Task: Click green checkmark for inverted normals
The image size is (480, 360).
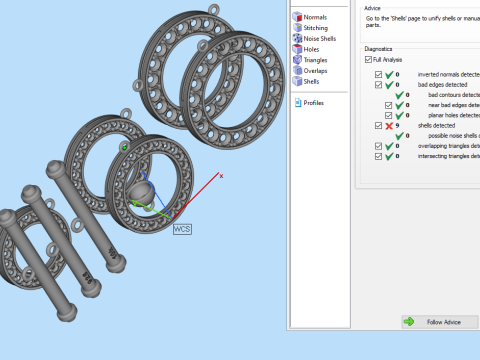Action: [389, 75]
